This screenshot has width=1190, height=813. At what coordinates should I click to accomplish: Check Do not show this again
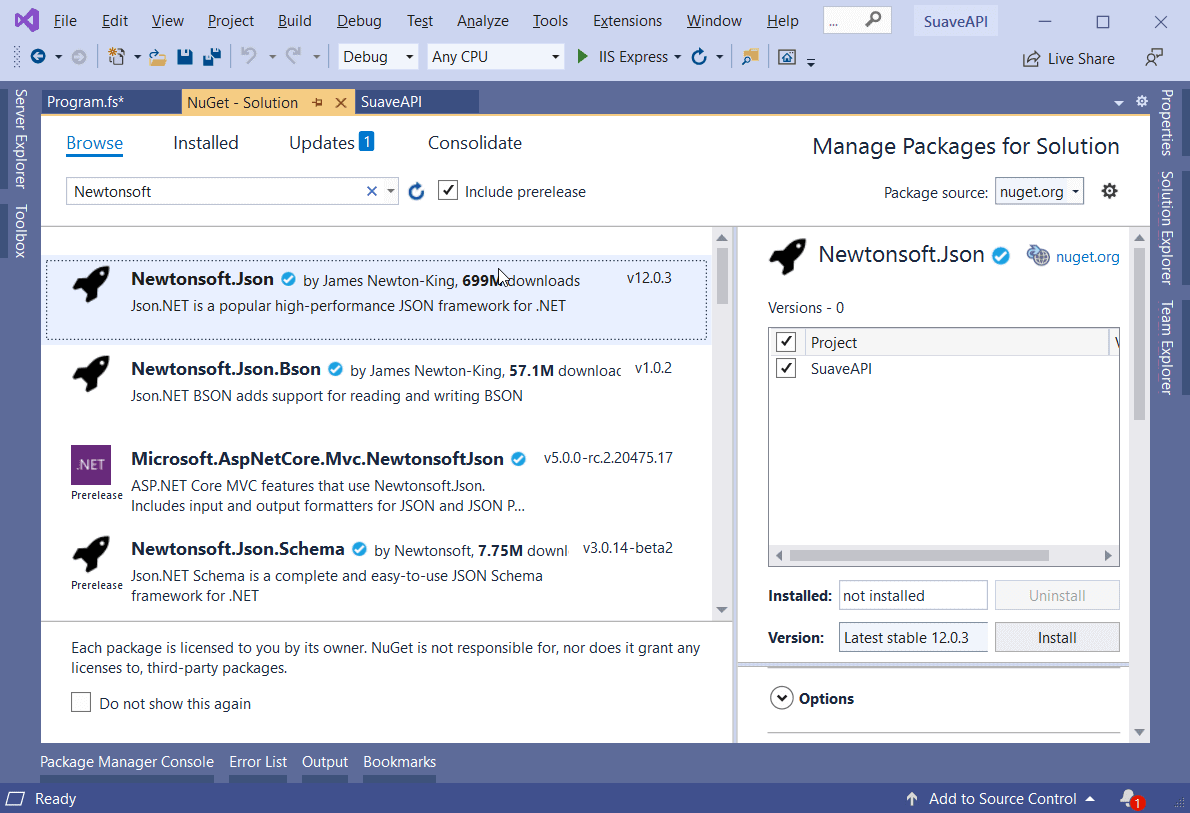[80, 702]
